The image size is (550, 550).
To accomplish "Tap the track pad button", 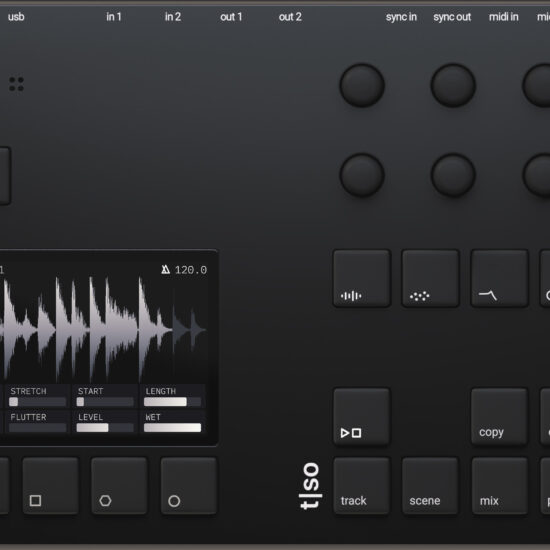I will tap(362, 485).
